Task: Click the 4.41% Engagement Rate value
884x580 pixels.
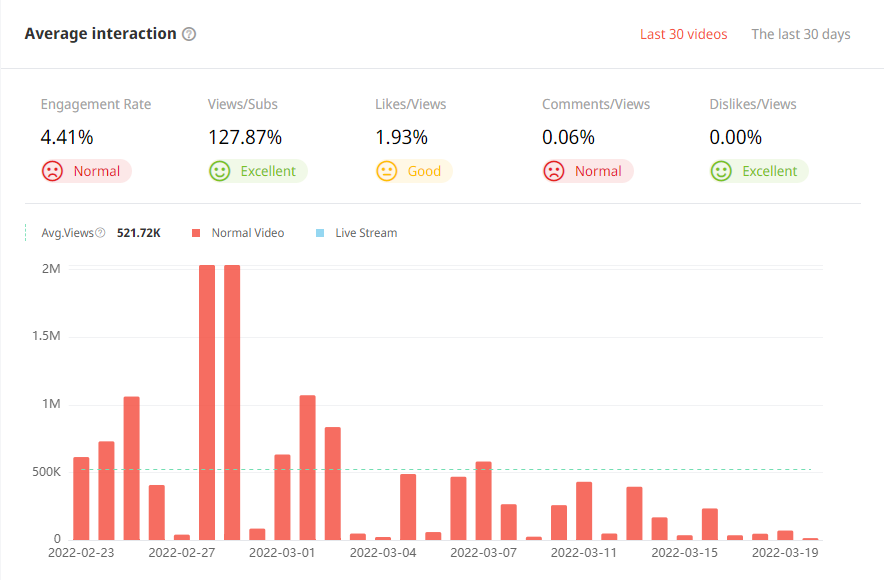Action: pos(66,137)
